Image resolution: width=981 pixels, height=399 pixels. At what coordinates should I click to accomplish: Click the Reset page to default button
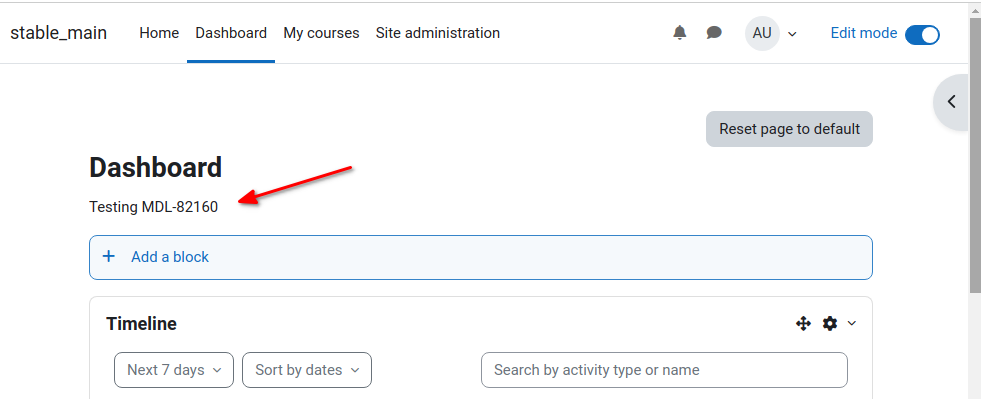(x=789, y=129)
